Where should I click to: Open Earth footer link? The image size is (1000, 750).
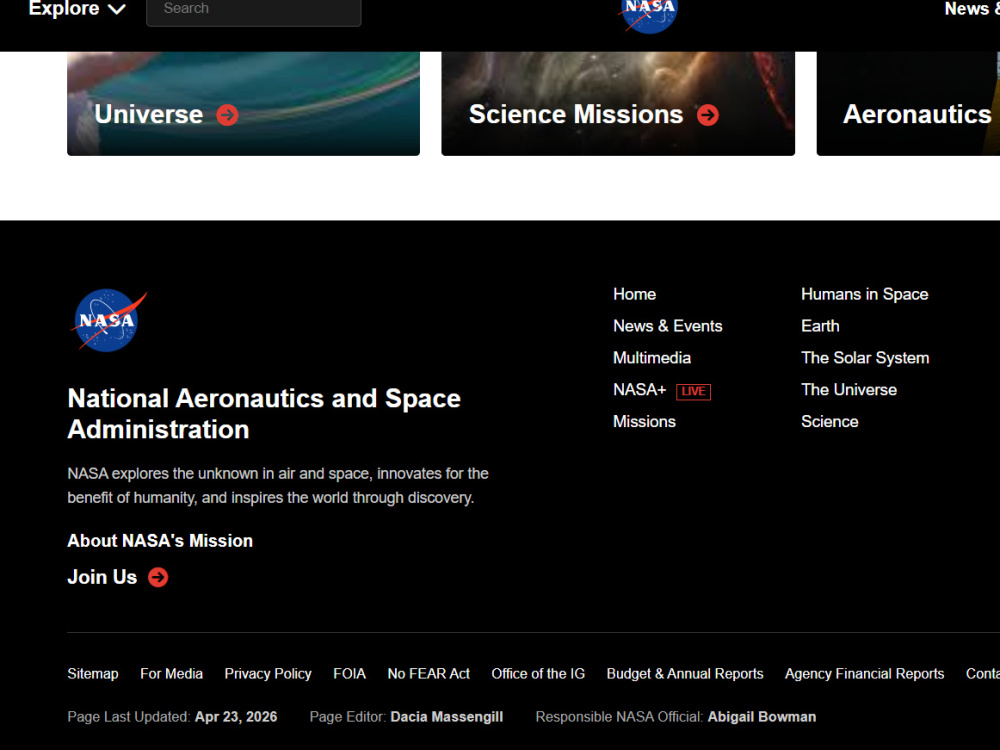[x=820, y=326]
